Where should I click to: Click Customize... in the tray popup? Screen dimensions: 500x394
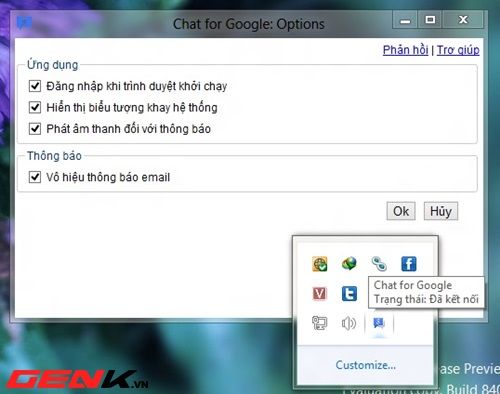(366, 365)
